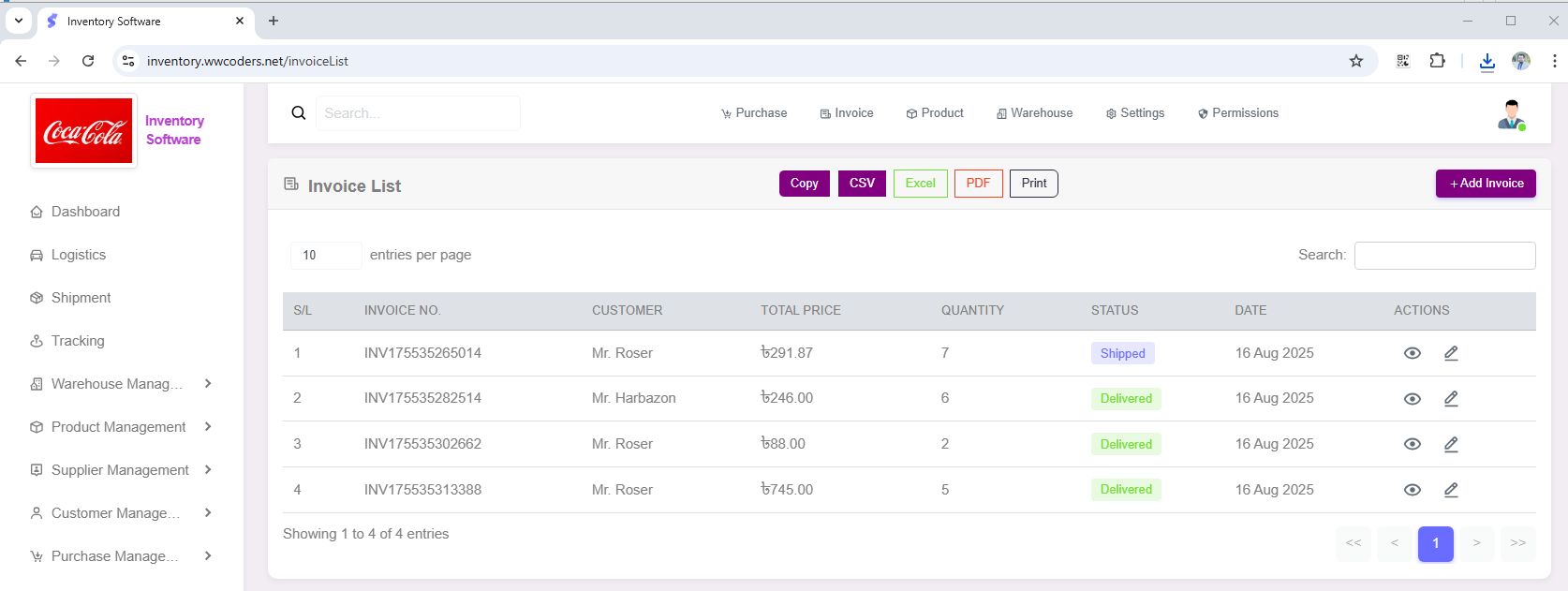Click the table Search input field
Viewport: 1568px width, 591px height.
pyautogui.click(x=1444, y=255)
